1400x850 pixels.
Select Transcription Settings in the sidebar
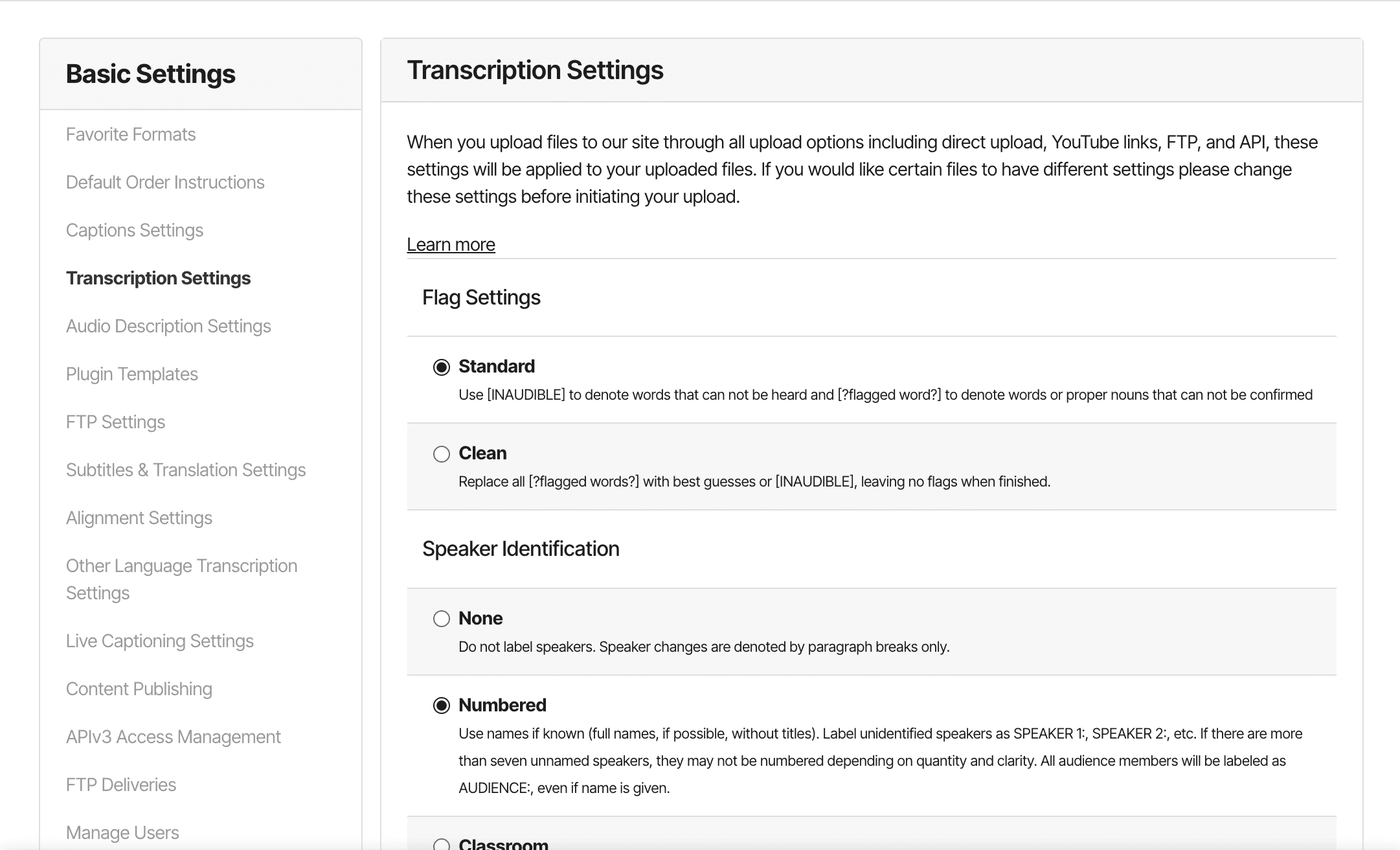tap(158, 279)
